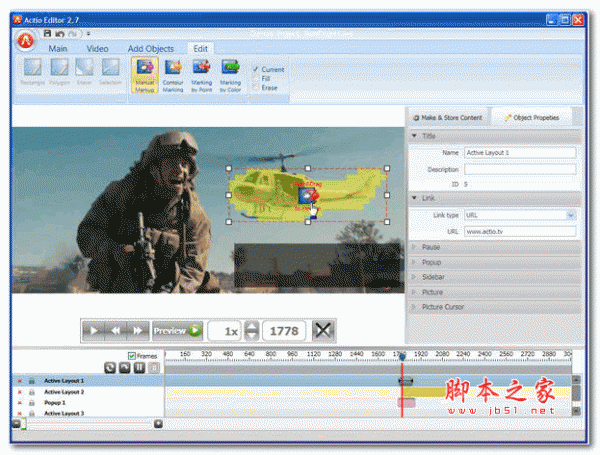Select the Rectangle drawing tool
The width and height of the screenshot is (600, 455).
pyautogui.click(x=33, y=72)
